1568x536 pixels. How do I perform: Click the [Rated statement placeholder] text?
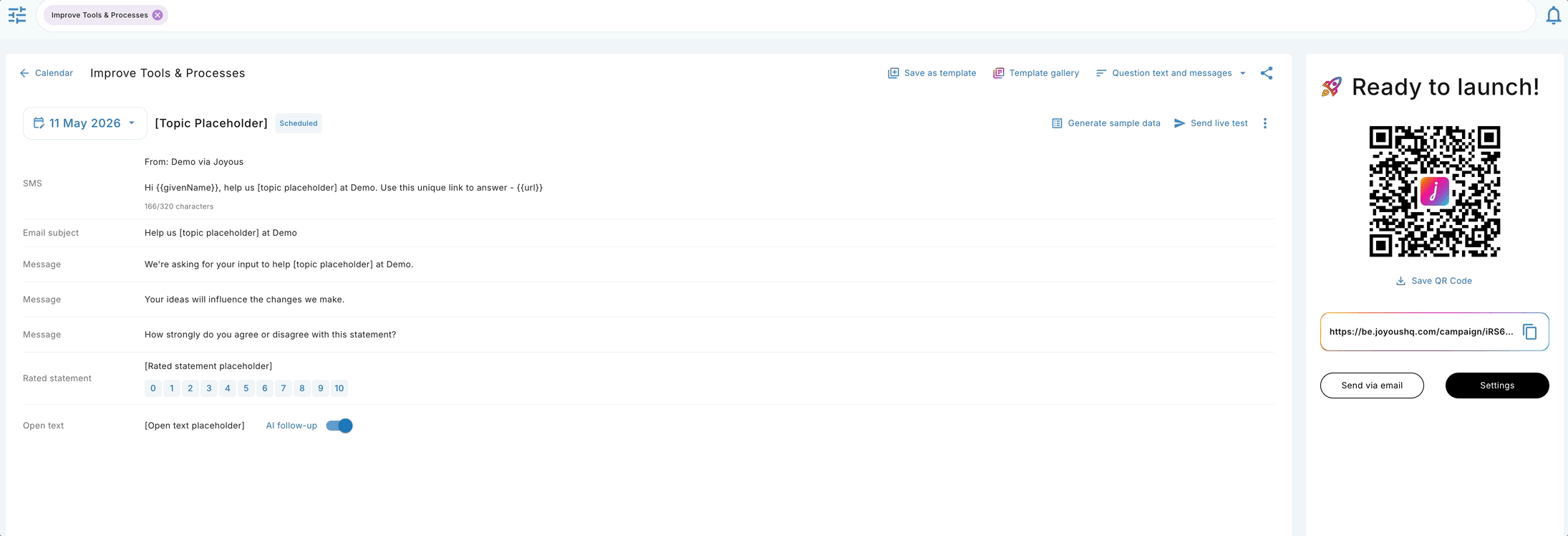coord(208,366)
